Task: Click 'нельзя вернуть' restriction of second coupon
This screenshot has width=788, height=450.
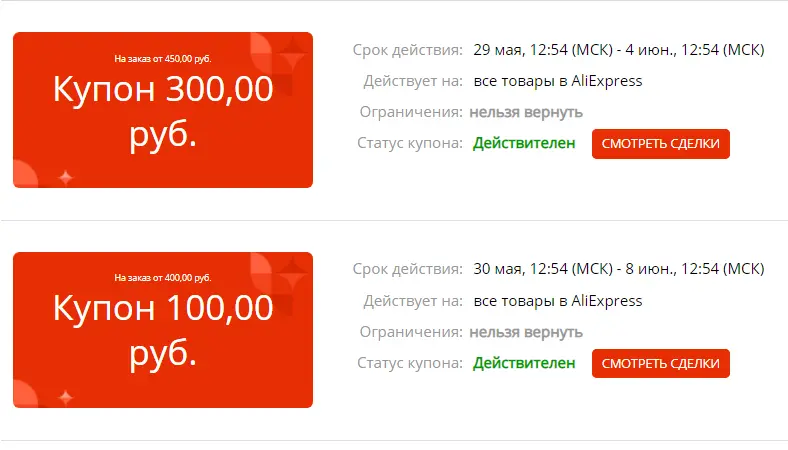Action: point(526,332)
